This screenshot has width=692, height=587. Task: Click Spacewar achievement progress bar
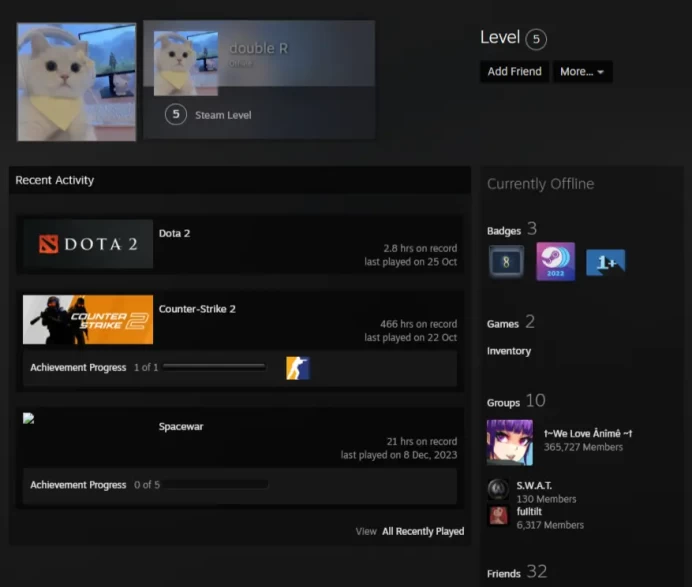click(x=215, y=484)
